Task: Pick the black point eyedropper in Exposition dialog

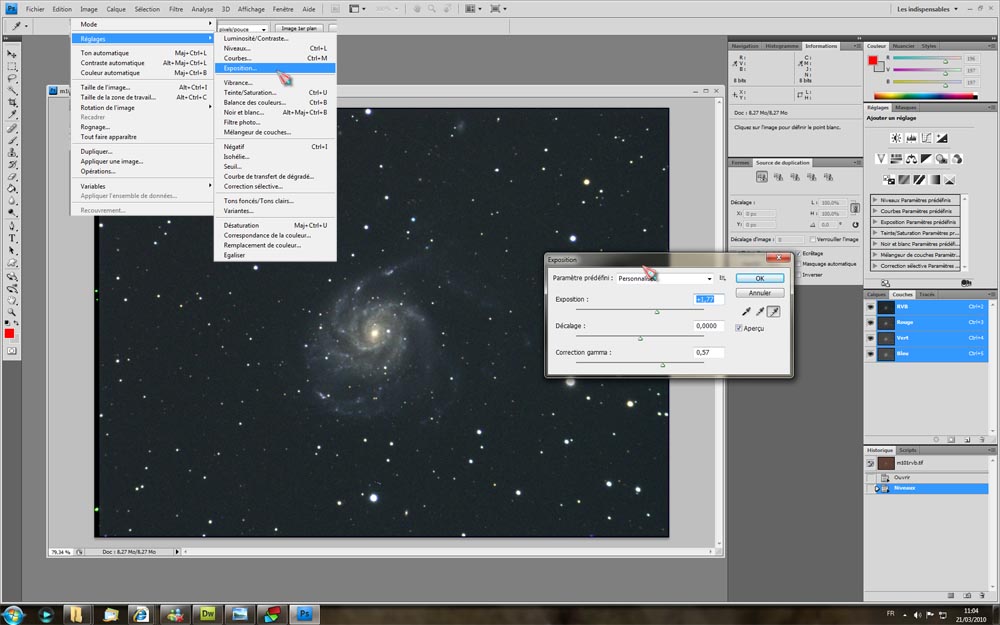Action: [745, 312]
